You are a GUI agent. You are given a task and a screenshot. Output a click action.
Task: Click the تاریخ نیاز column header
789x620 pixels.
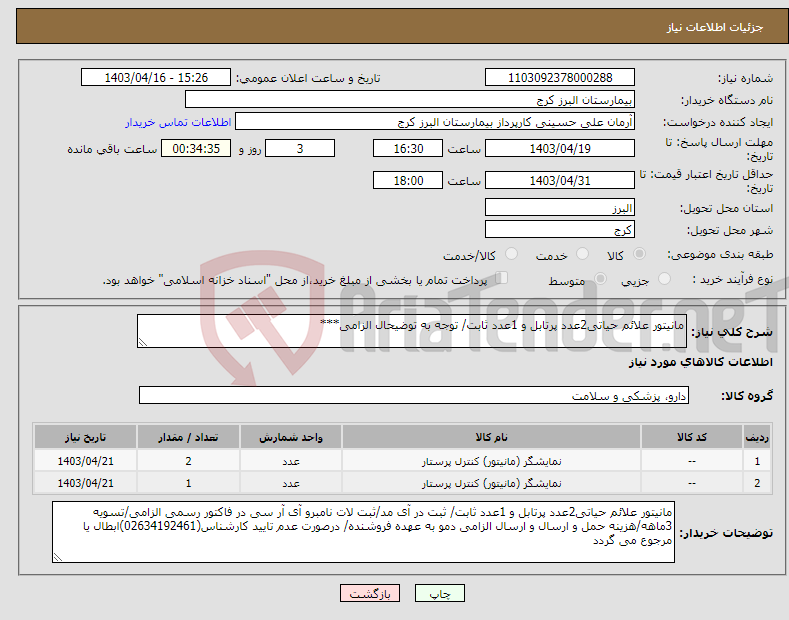coord(86,437)
